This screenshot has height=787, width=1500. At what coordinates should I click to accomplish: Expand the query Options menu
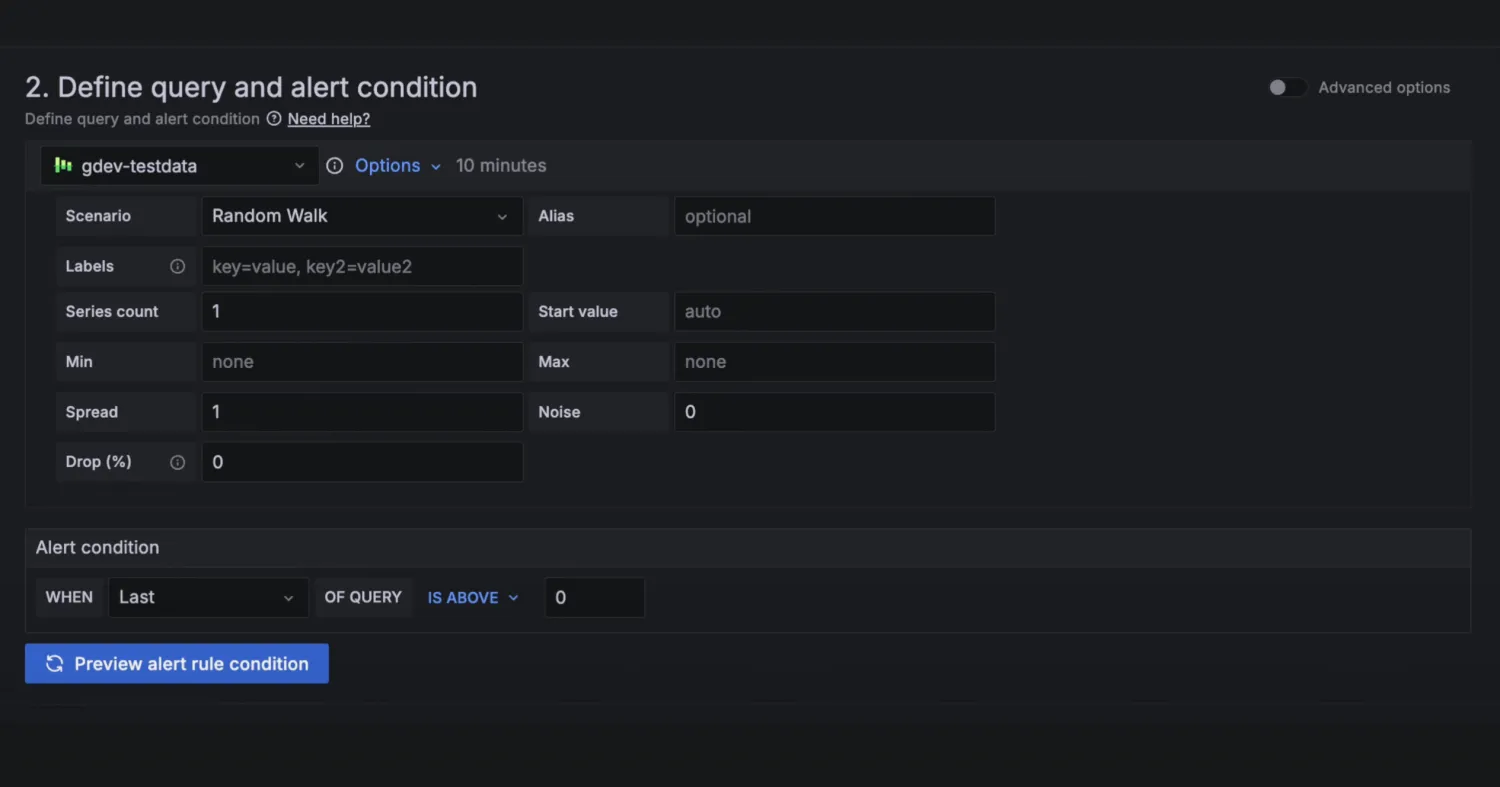398,166
